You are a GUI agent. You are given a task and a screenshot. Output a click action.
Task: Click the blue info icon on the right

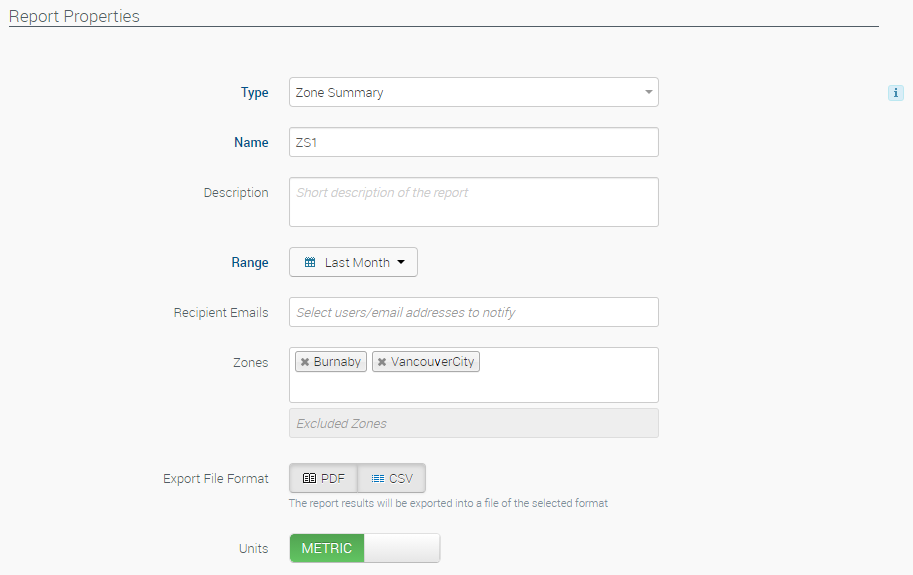(x=895, y=93)
